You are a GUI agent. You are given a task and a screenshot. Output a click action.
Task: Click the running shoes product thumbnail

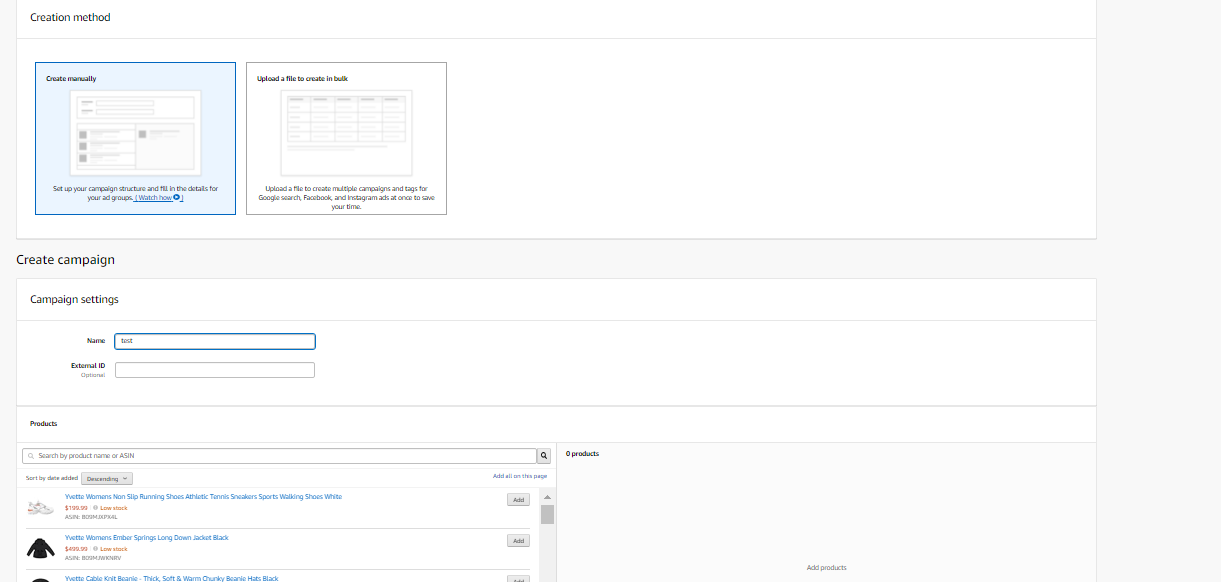pos(40,506)
